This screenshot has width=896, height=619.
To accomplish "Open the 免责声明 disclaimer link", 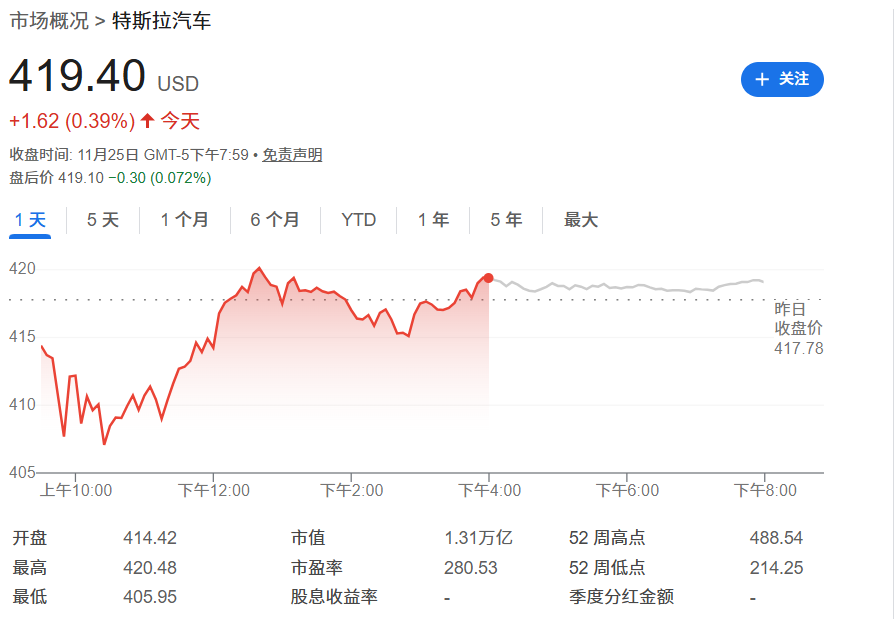I will [x=291, y=156].
